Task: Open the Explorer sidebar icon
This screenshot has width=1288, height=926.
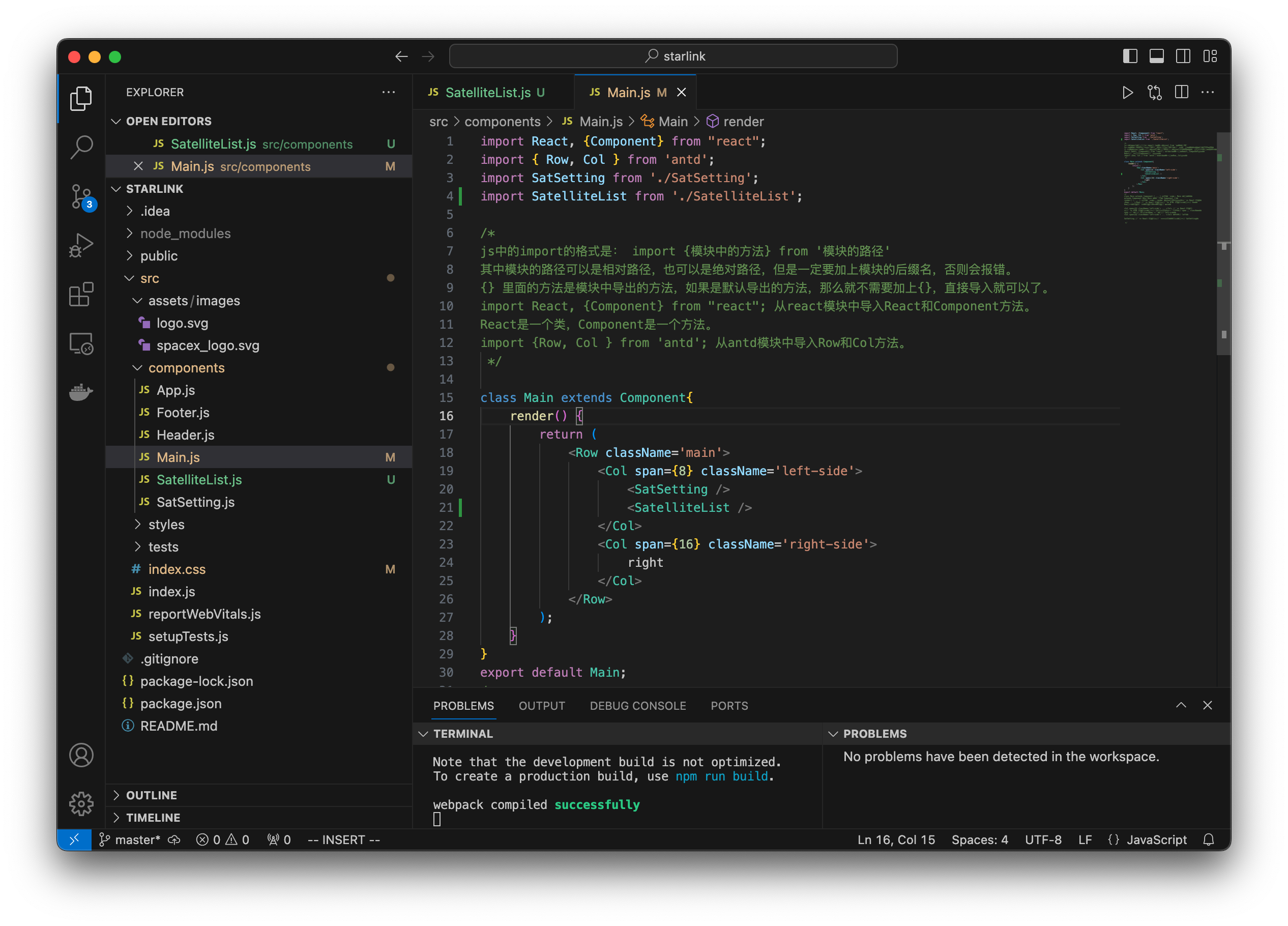Action: [81, 98]
